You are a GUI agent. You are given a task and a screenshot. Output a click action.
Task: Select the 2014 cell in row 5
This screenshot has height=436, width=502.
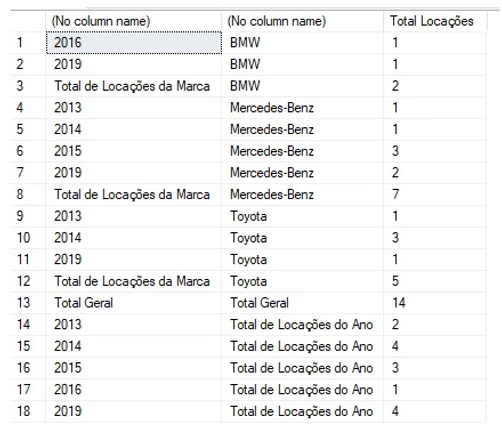tap(134, 129)
